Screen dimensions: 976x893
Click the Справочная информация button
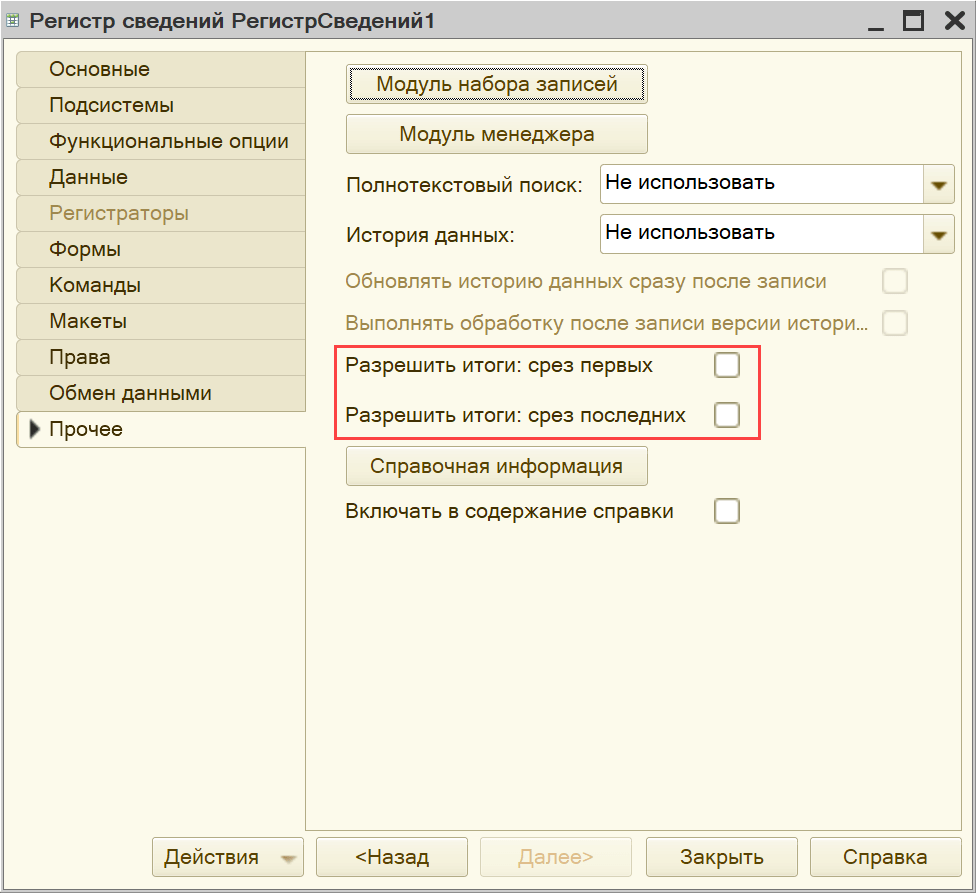pos(496,466)
